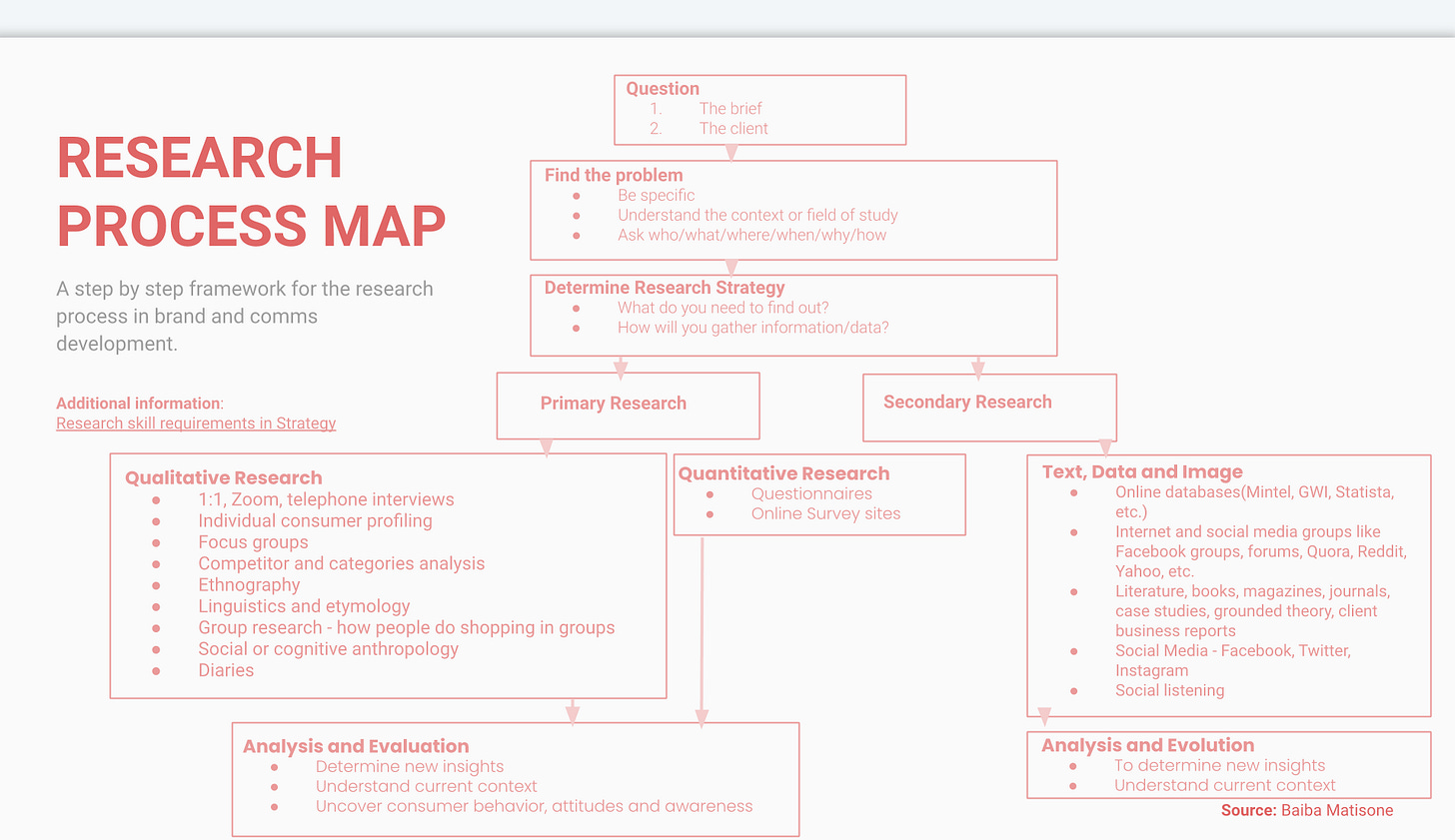This screenshot has width=1455, height=840.
Task: Click the 'Questionnaires' bullet
Action: [x=811, y=493]
